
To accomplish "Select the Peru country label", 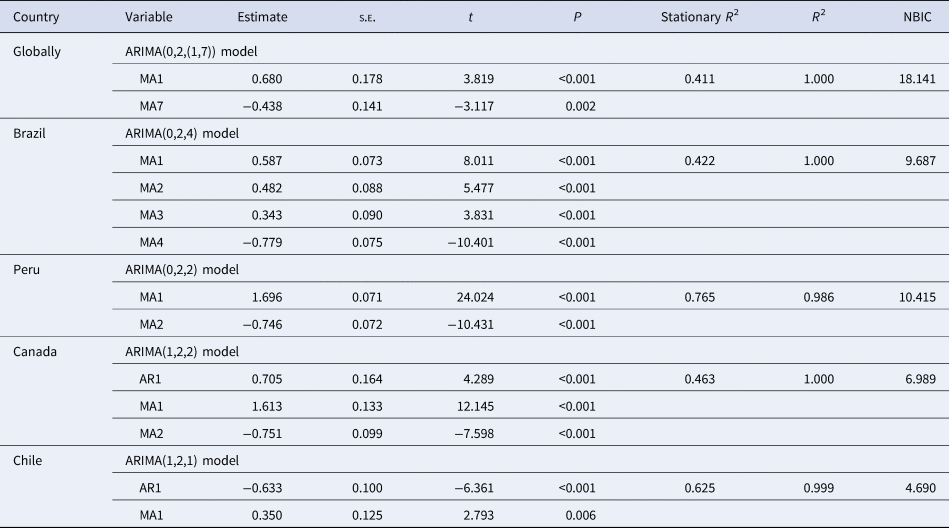I will point(25,268).
